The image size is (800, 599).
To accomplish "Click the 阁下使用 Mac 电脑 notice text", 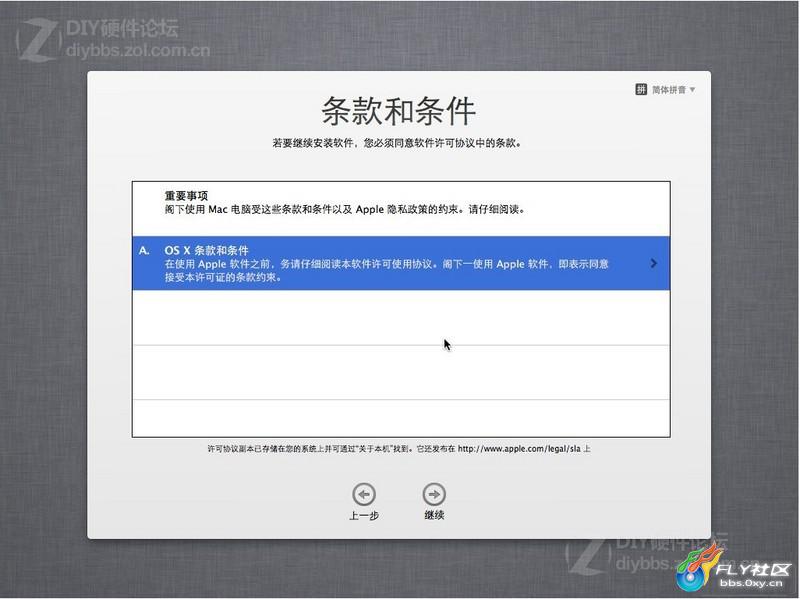I will click(345, 209).
